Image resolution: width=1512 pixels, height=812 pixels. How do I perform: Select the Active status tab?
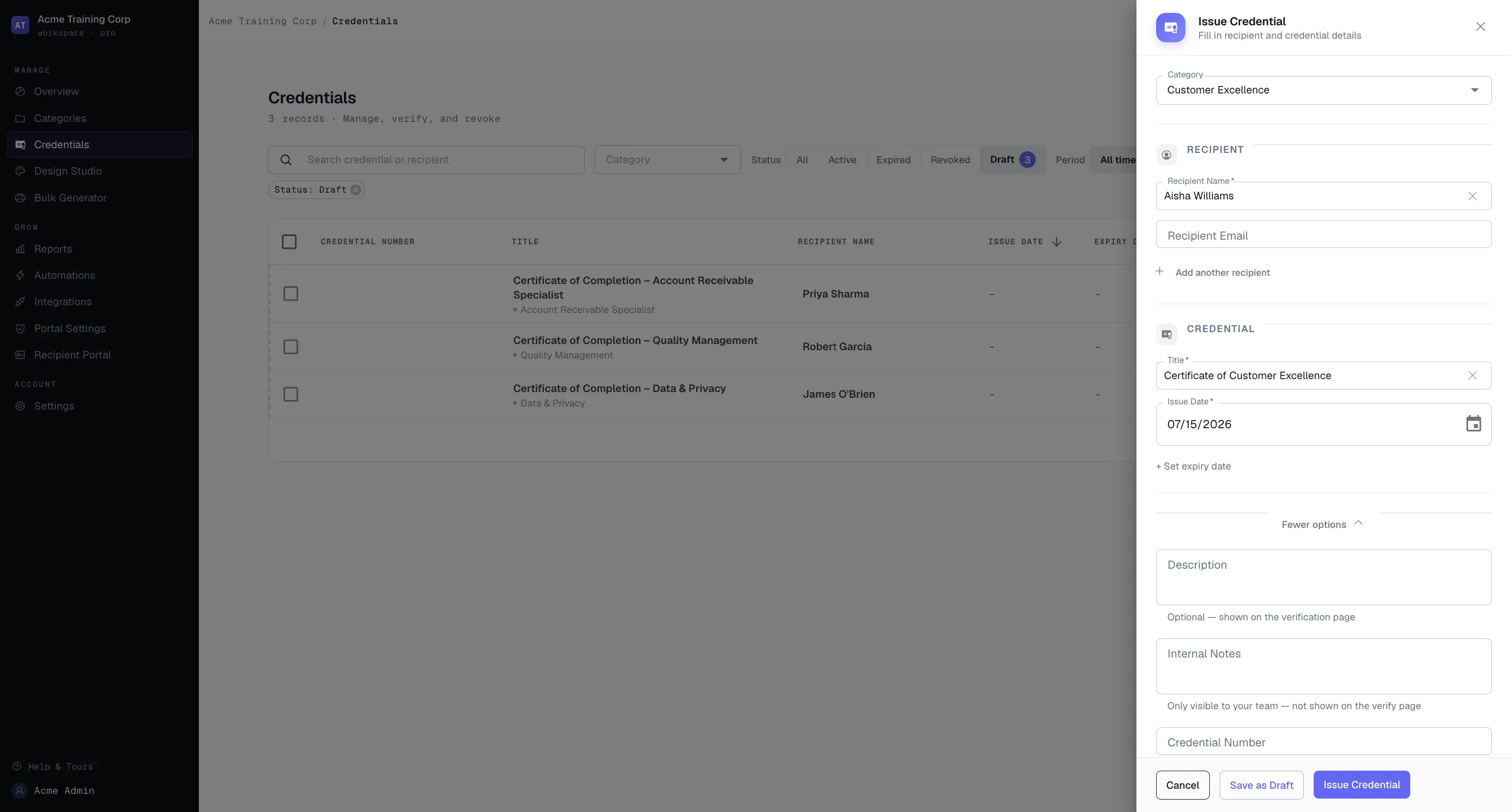click(841, 160)
